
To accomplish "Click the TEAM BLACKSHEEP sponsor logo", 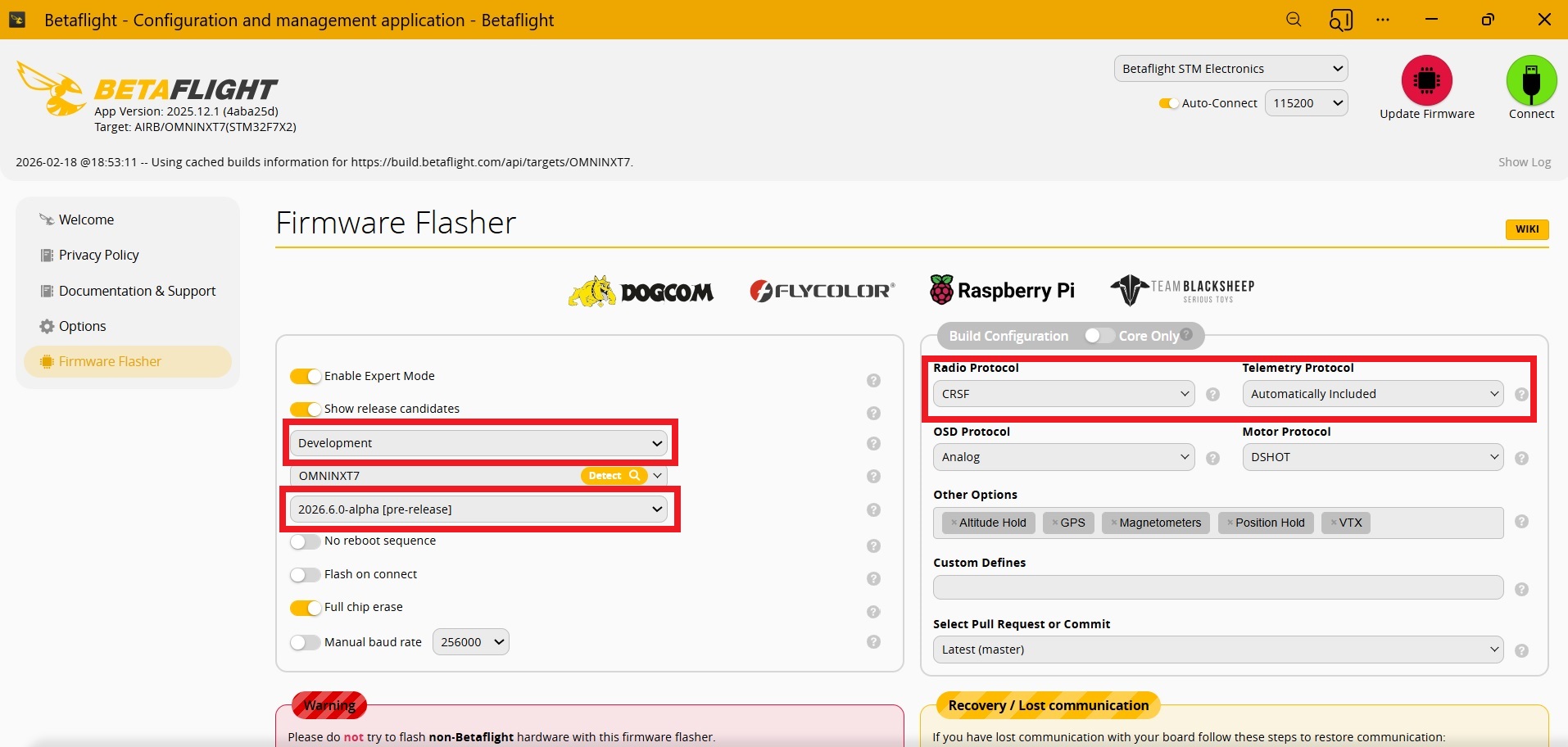I will 1181,289.
